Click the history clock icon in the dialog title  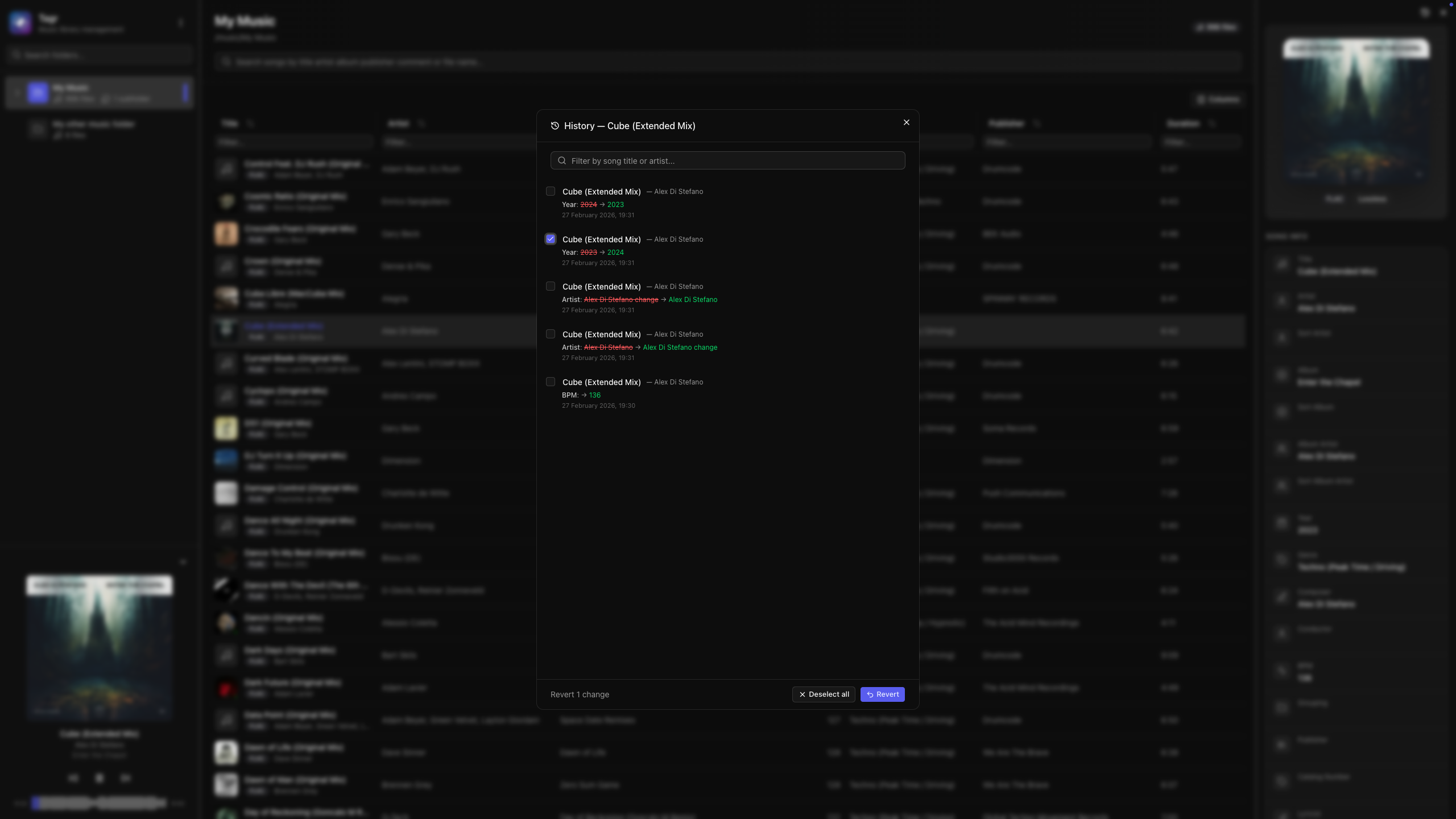click(x=555, y=126)
